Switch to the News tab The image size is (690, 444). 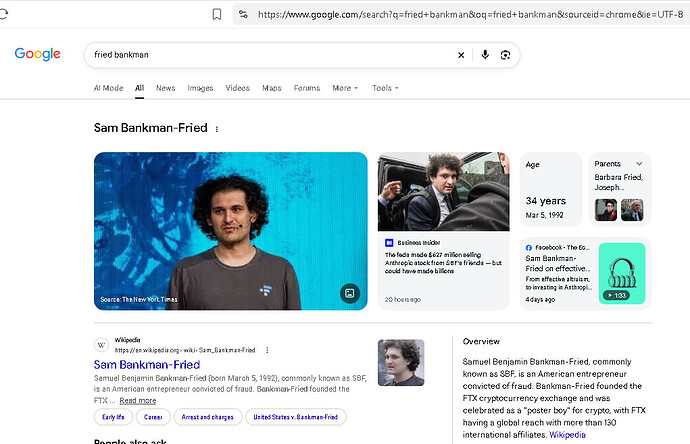[165, 88]
